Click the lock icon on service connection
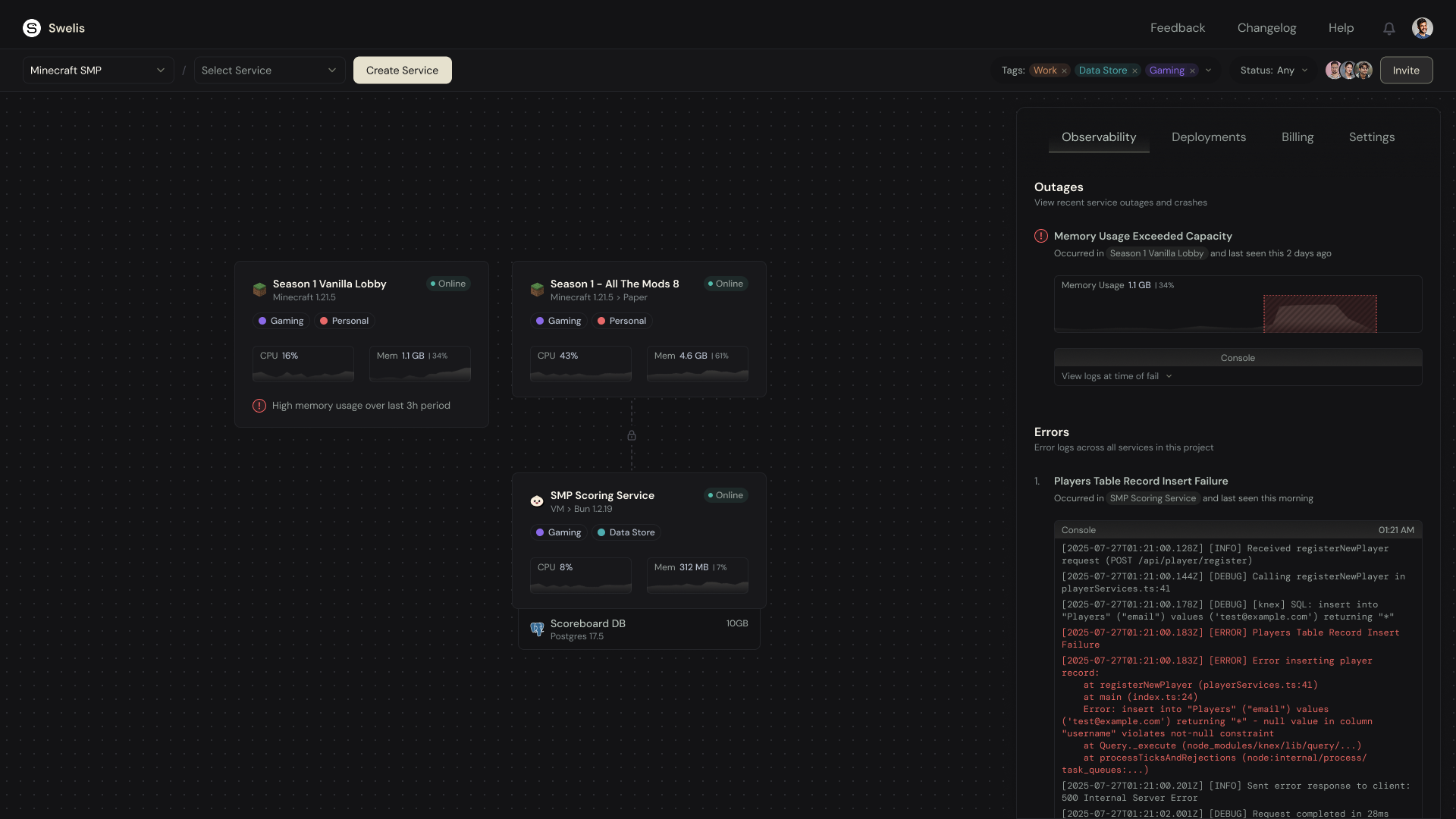 tap(631, 435)
